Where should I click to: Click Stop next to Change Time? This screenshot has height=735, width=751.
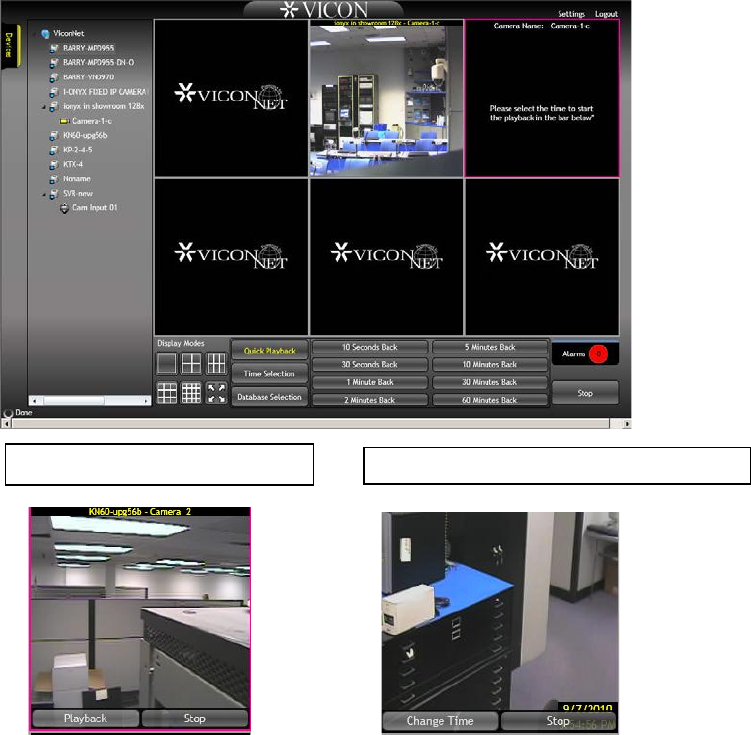tap(558, 721)
